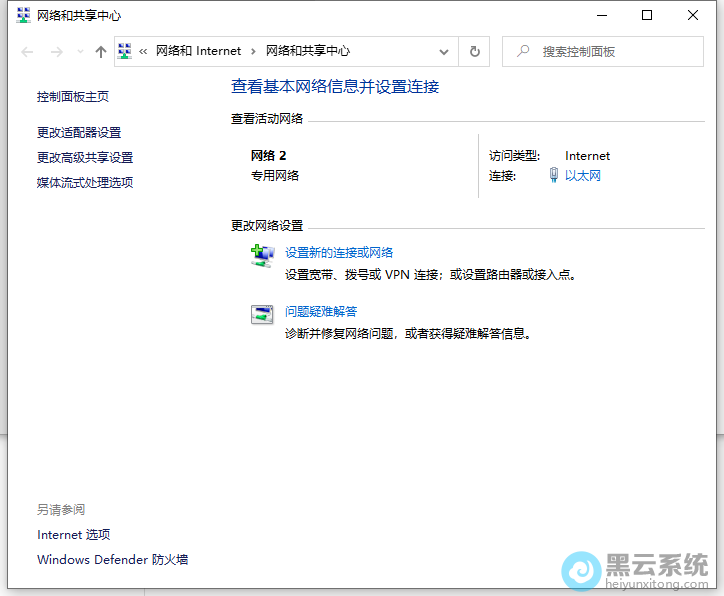The height and width of the screenshot is (596, 724).
Task: Open the 以太网 connection link
Action: [583, 176]
